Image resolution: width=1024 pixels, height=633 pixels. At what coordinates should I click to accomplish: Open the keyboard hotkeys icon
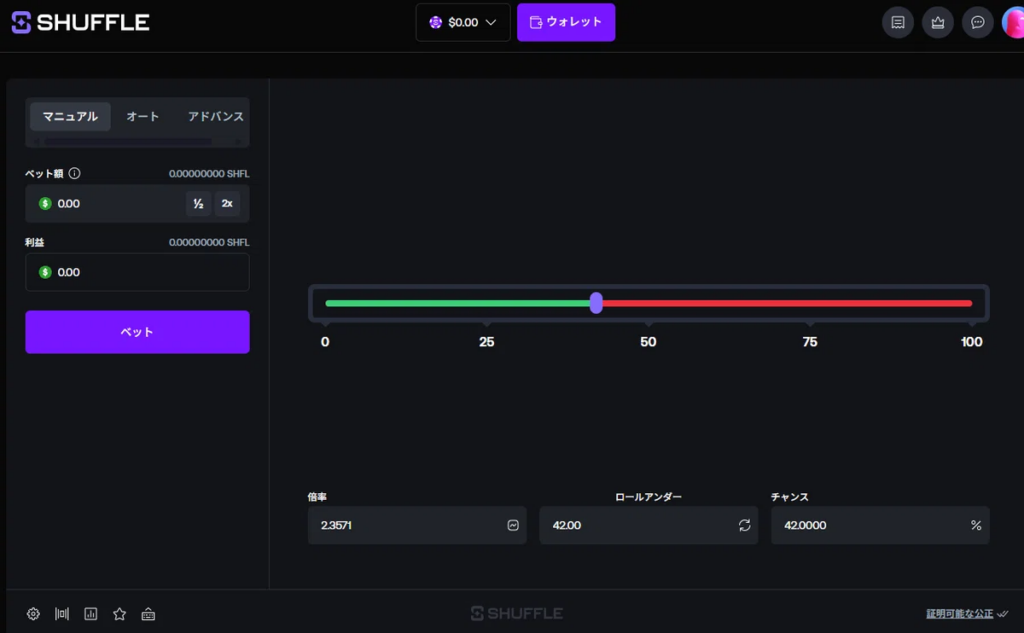148,614
